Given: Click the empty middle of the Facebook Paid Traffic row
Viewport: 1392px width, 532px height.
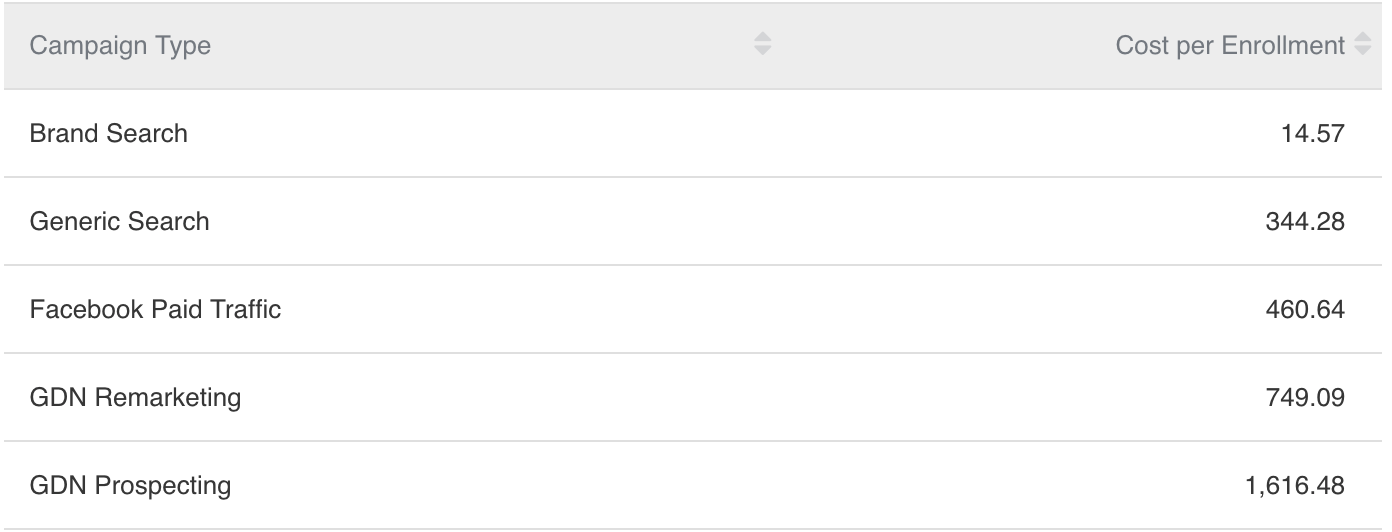Looking at the screenshot, I should [x=700, y=310].
